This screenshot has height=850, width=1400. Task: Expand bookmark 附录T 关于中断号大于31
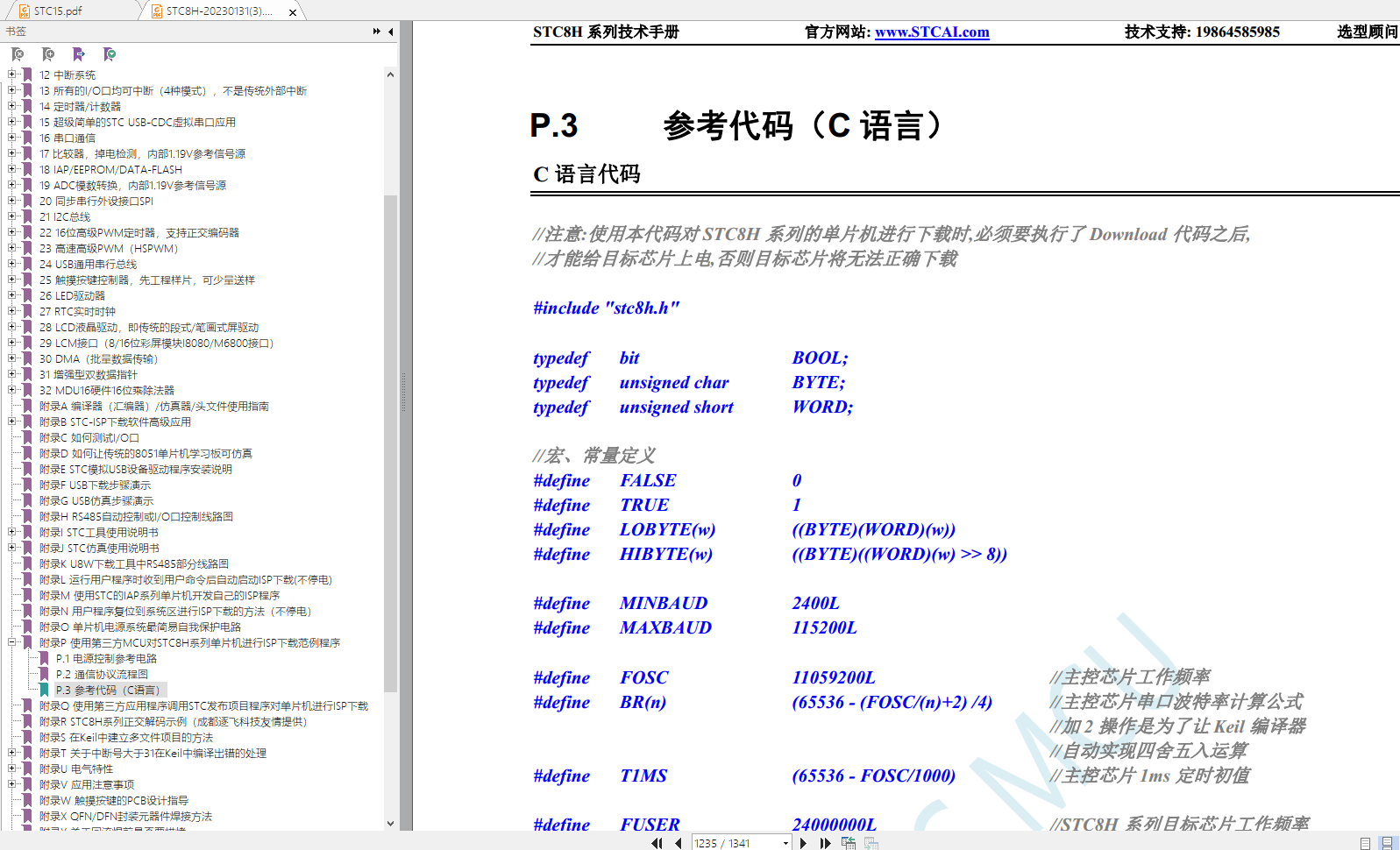point(12,753)
